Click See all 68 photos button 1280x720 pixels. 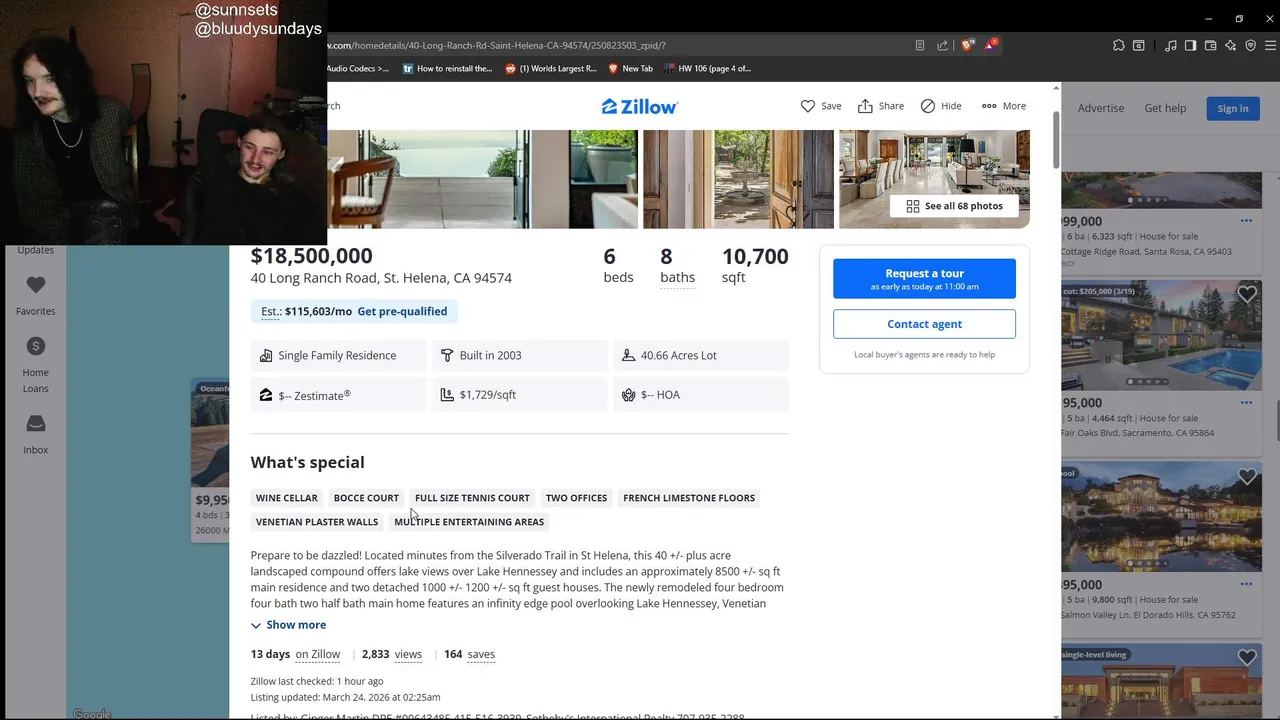tap(954, 206)
